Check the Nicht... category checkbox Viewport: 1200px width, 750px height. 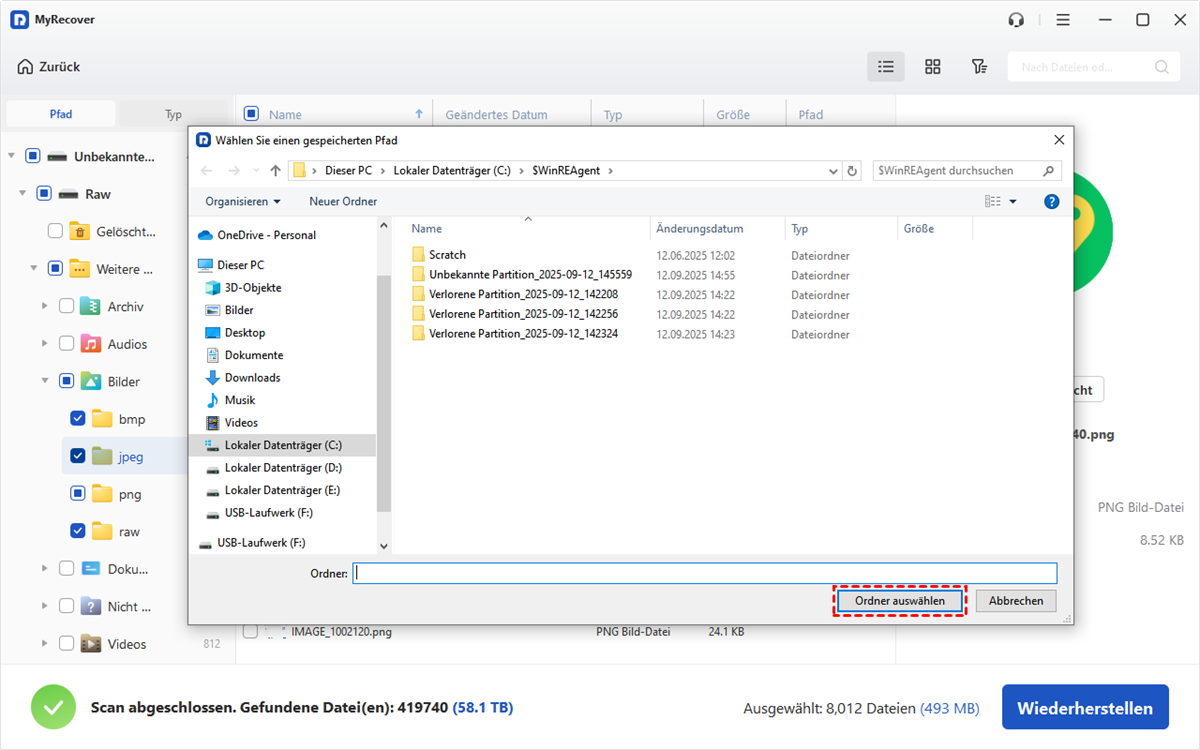66,606
